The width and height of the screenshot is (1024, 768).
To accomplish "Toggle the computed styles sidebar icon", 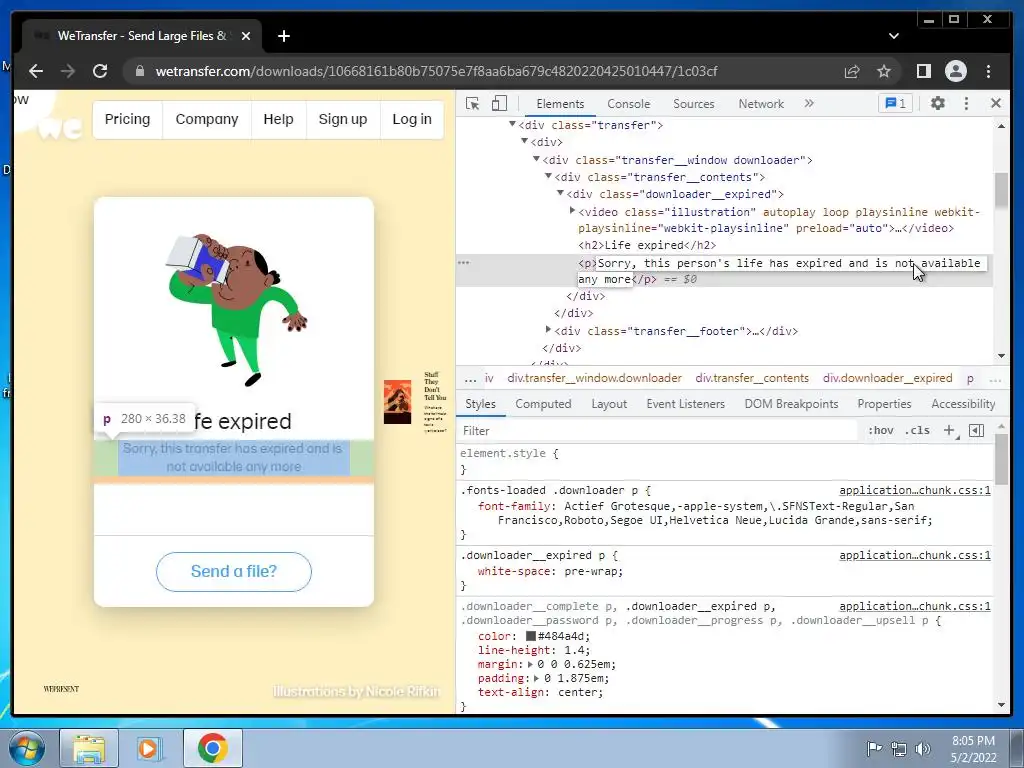I will click(x=977, y=430).
